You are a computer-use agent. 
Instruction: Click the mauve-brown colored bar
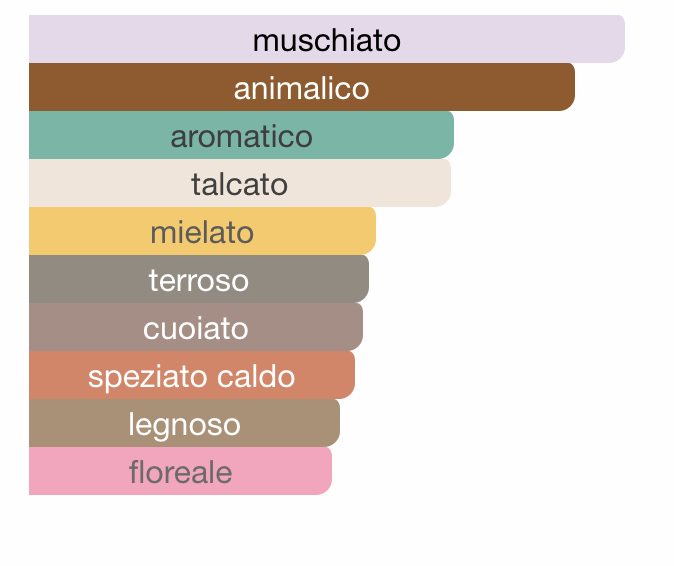pos(196,327)
